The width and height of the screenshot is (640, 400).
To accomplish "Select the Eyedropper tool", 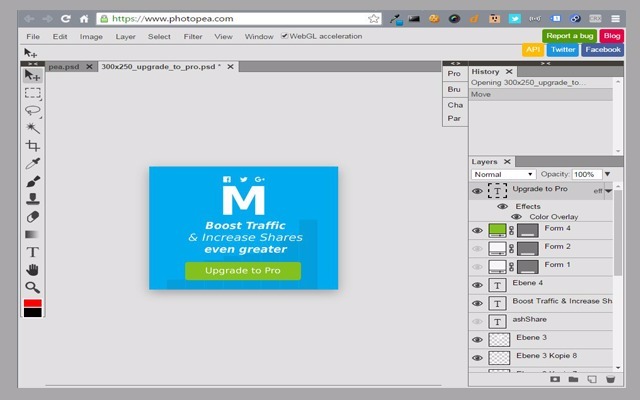I will coord(33,164).
